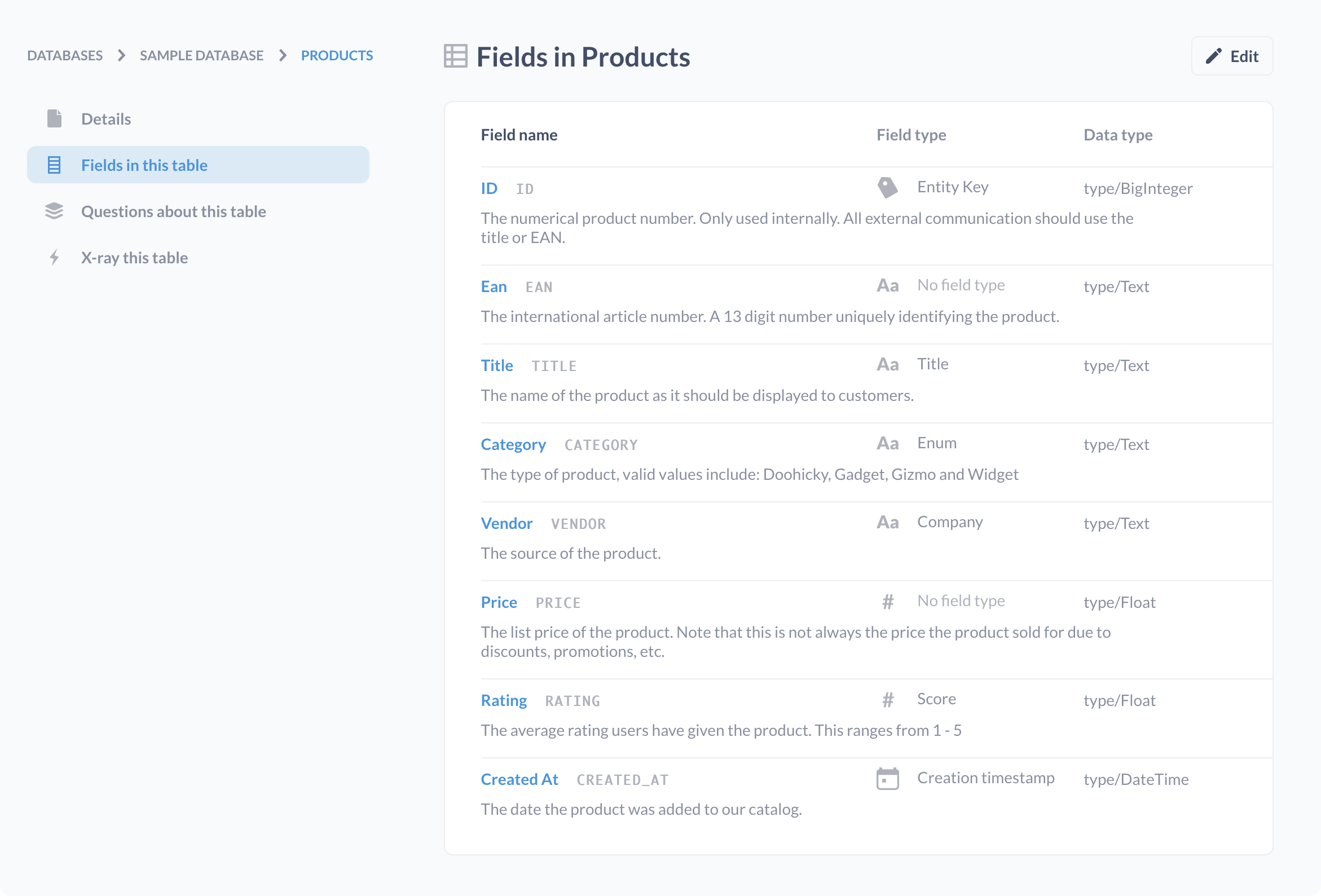Open the Details section in sidebar
This screenshot has height=896, width=1321.
[x=106, y=118]
